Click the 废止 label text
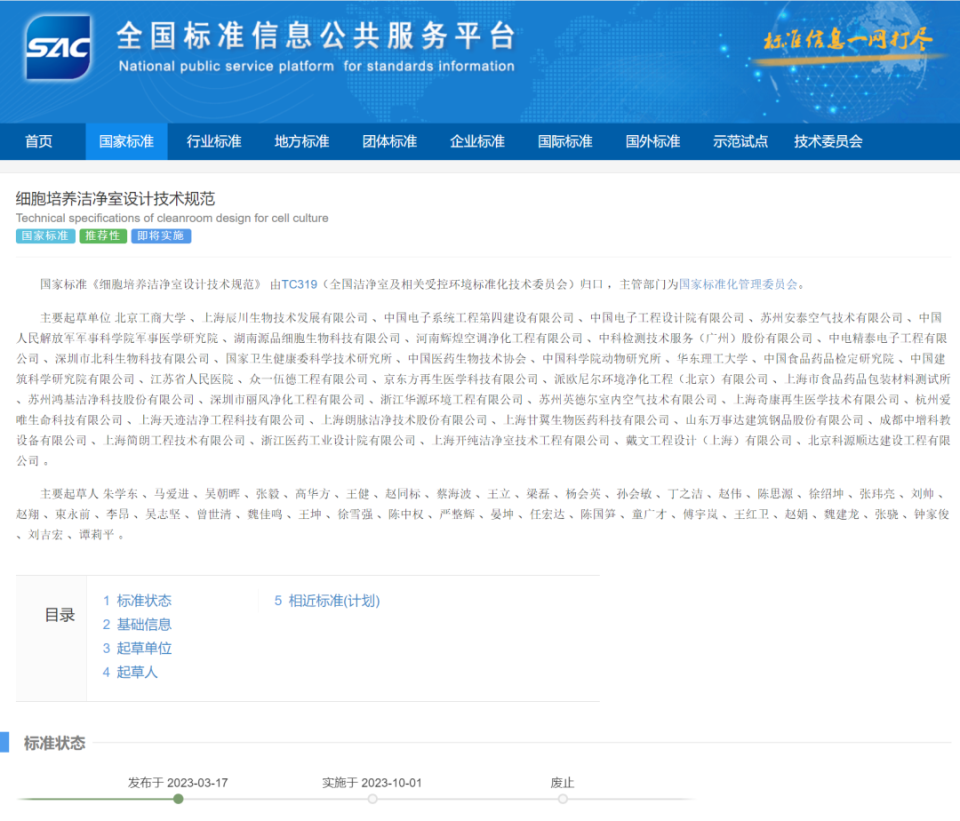Image resolution: width=960 pixels, height=821 pixels. click(x=562, y=783)
